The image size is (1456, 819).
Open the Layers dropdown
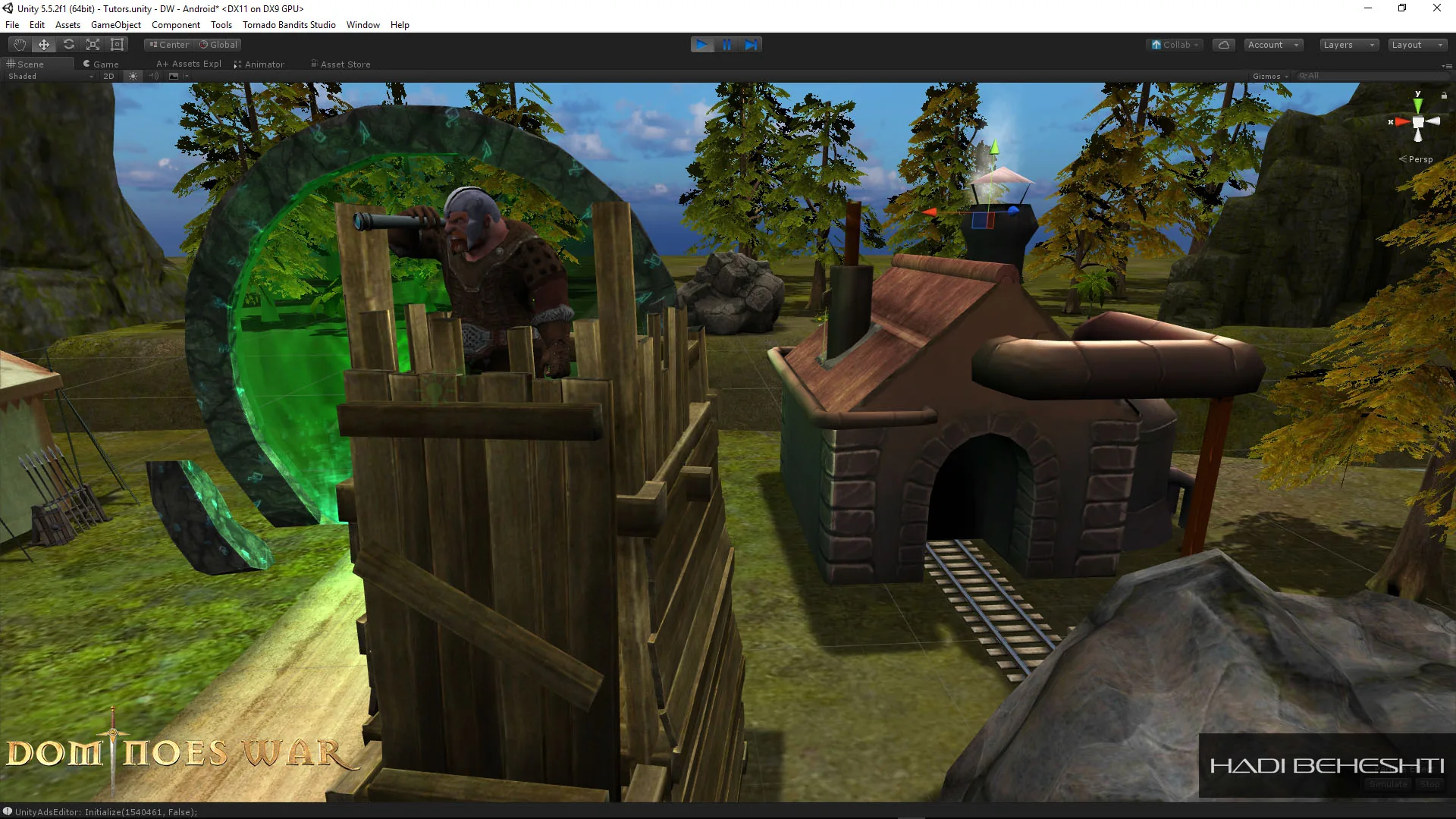[1349, 45]
